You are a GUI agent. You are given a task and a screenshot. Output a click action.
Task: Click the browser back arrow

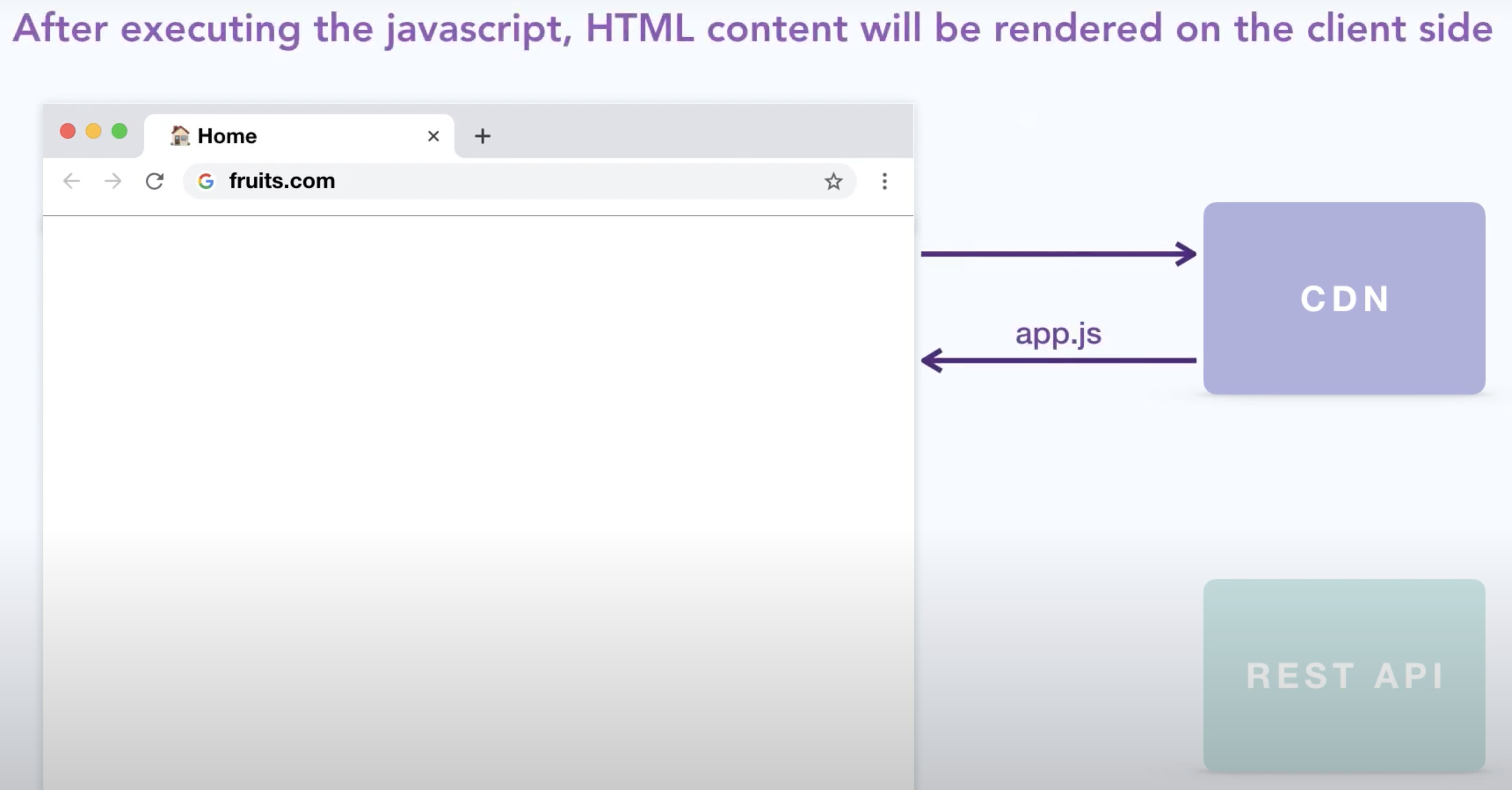coord(72,181)
